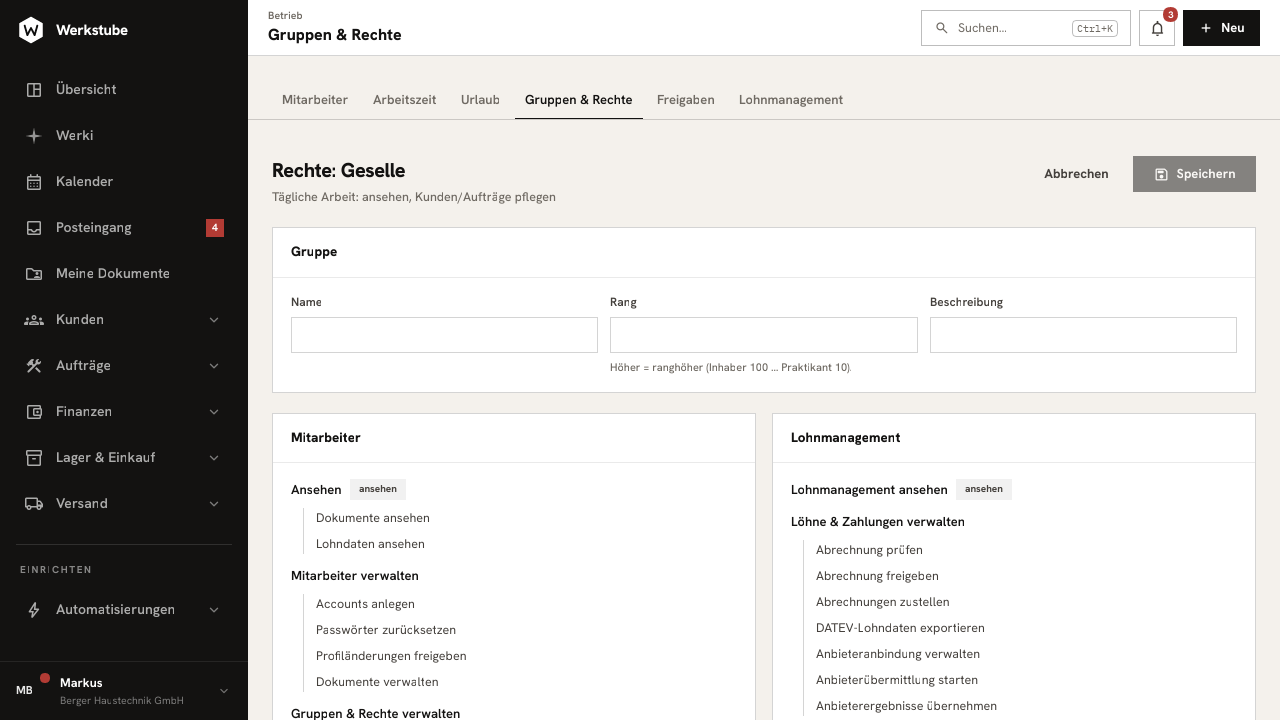Open the Markus account menu chevron
This screenshot has width=1280, height=720.
pyautogui.click(x=224, y=691)
